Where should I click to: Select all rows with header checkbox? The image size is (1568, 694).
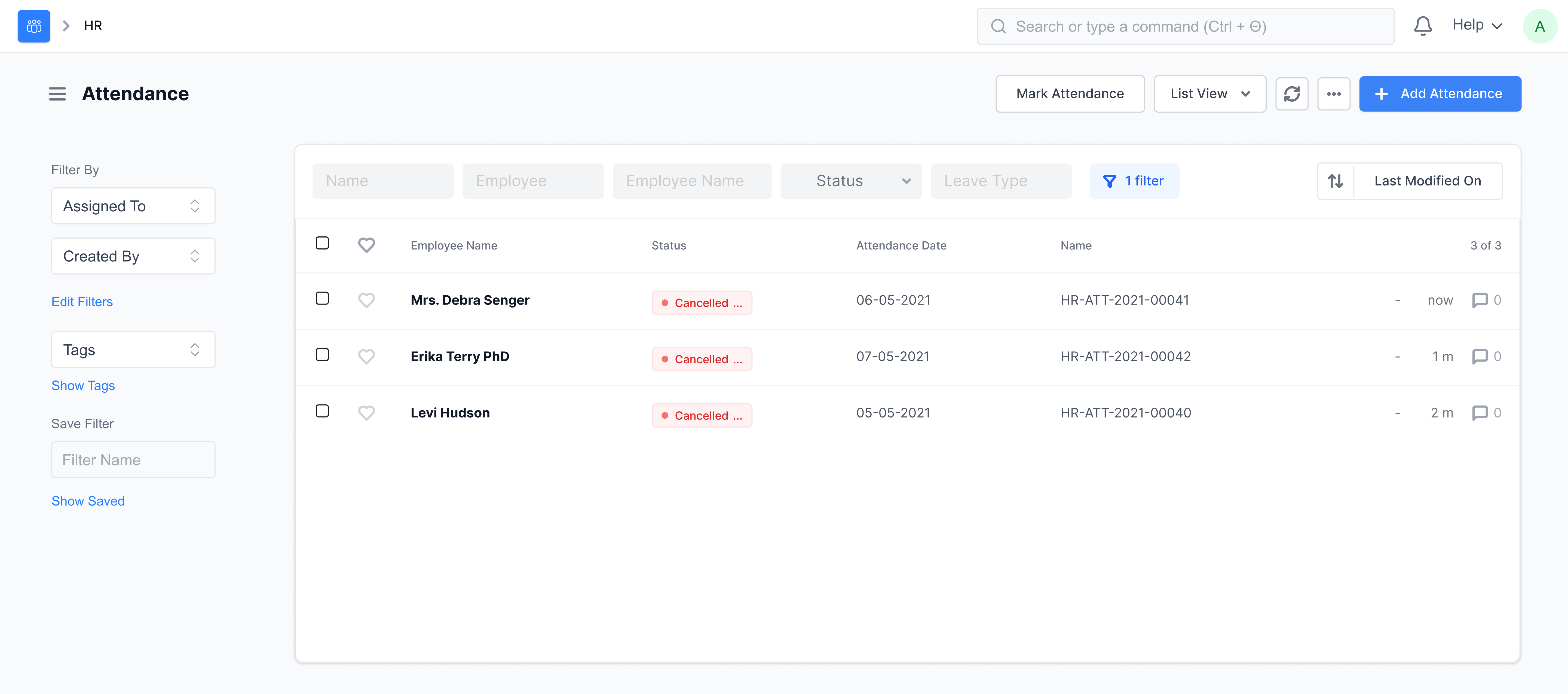coord(322,243)
